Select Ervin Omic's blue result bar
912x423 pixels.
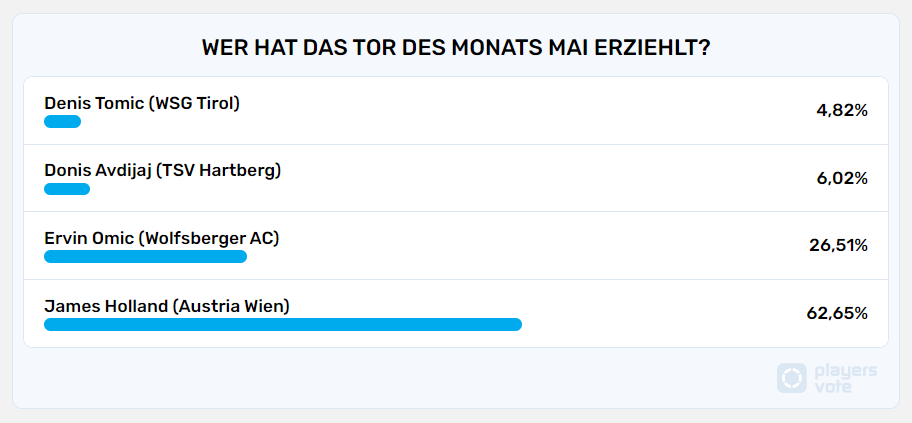coord(145,257)
